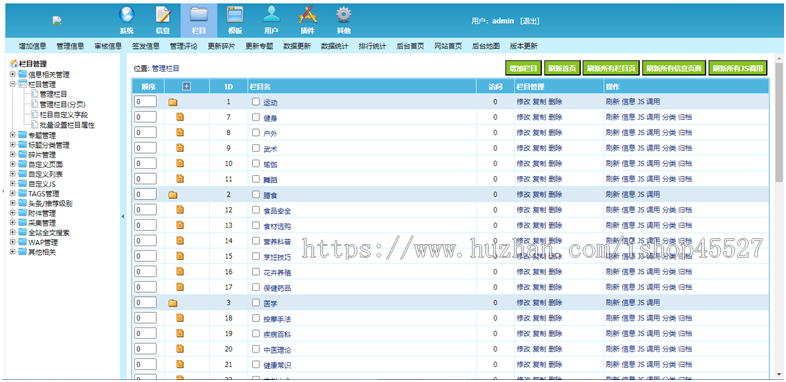This screenshot has width=786, height=382.
Task: Click the 退出 logout link
Action: 529,21
